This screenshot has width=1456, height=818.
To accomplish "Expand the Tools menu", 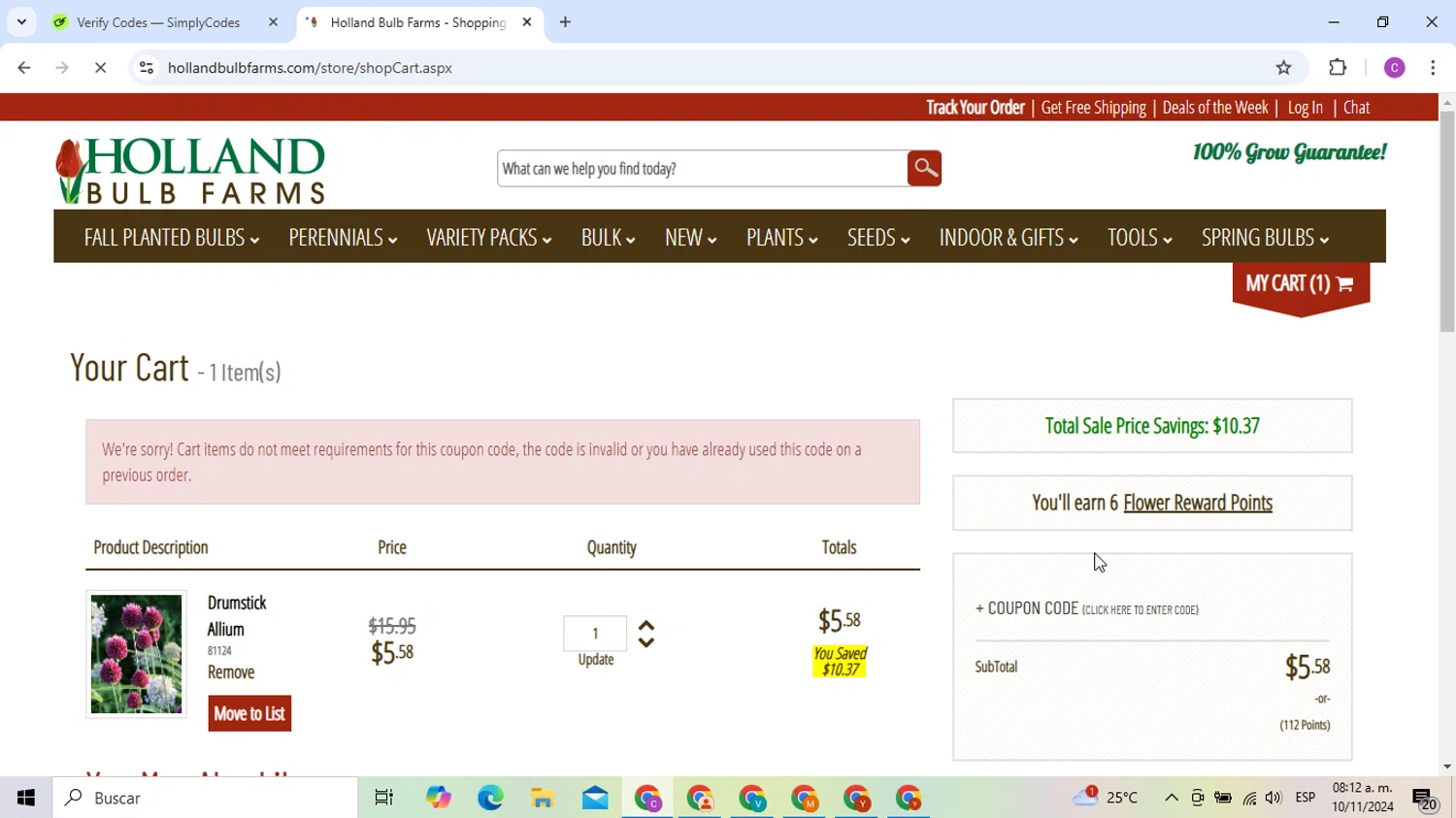I will 1140,238.
